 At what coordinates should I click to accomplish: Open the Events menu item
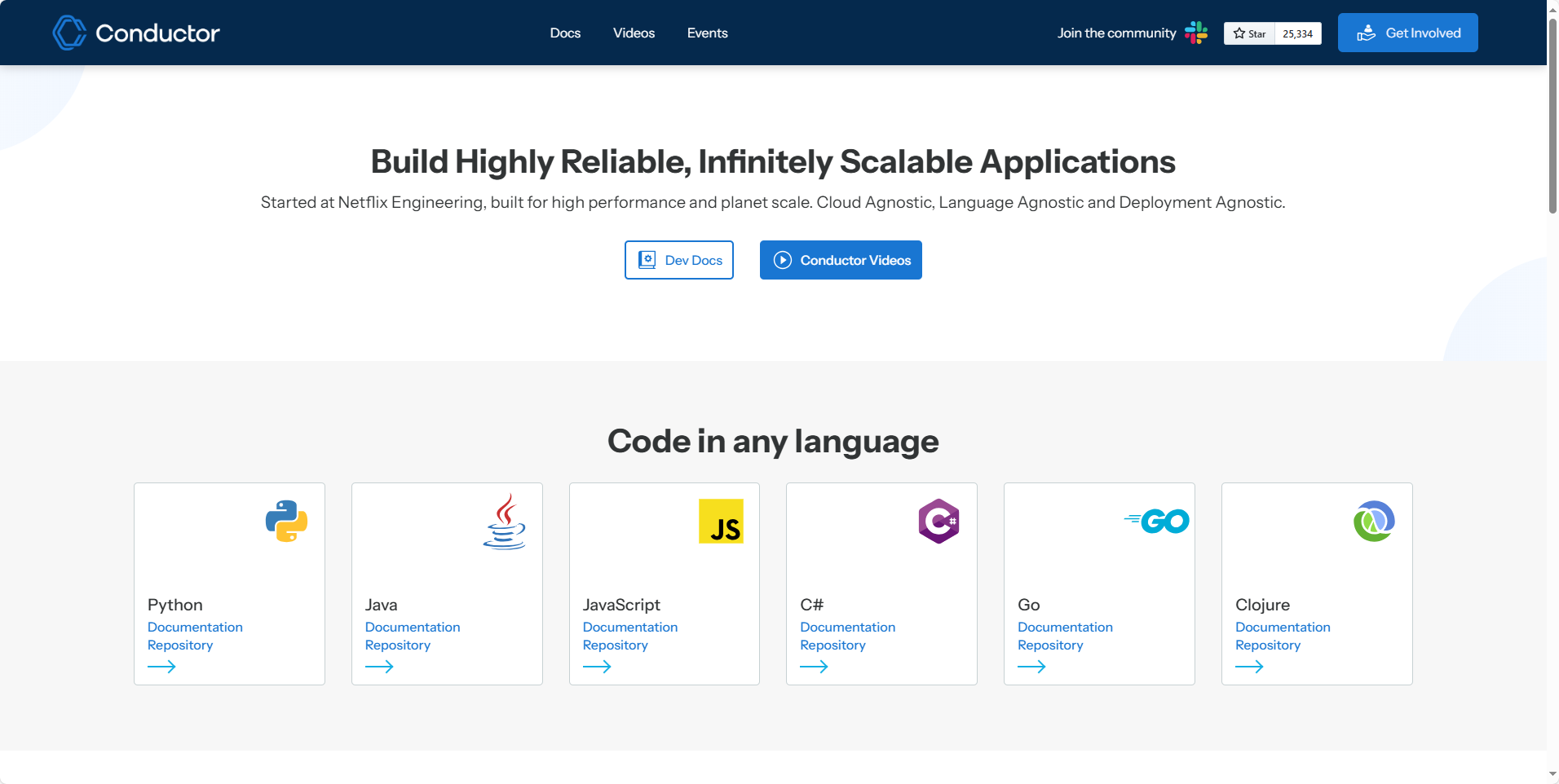pyautogui.click(x=707, y=33)
